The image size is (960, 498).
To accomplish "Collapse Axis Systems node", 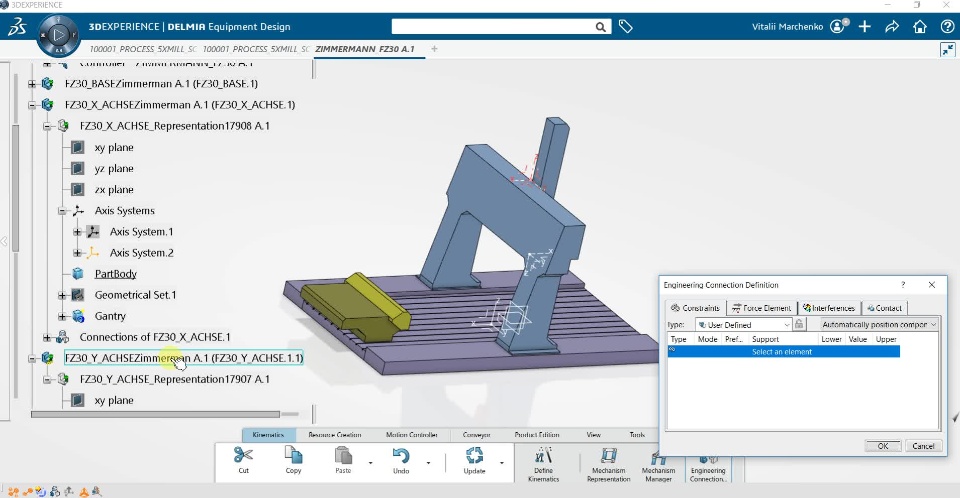I will [62, 211].
